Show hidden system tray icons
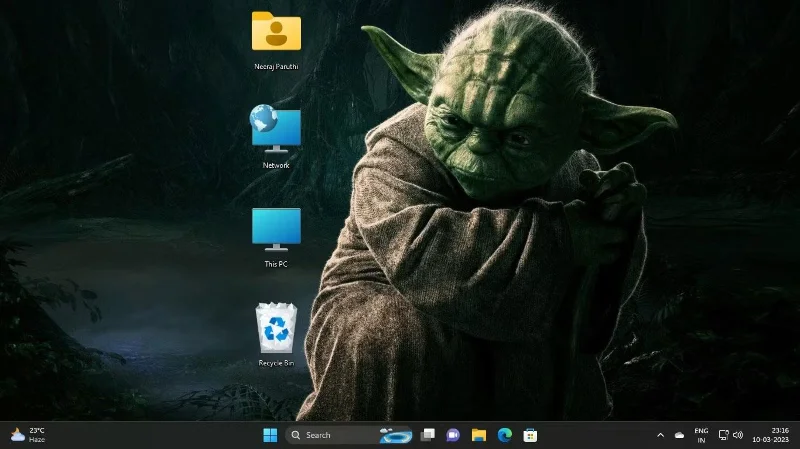Image resolution: width=800 pixels, height=449 pixels. 661,435
